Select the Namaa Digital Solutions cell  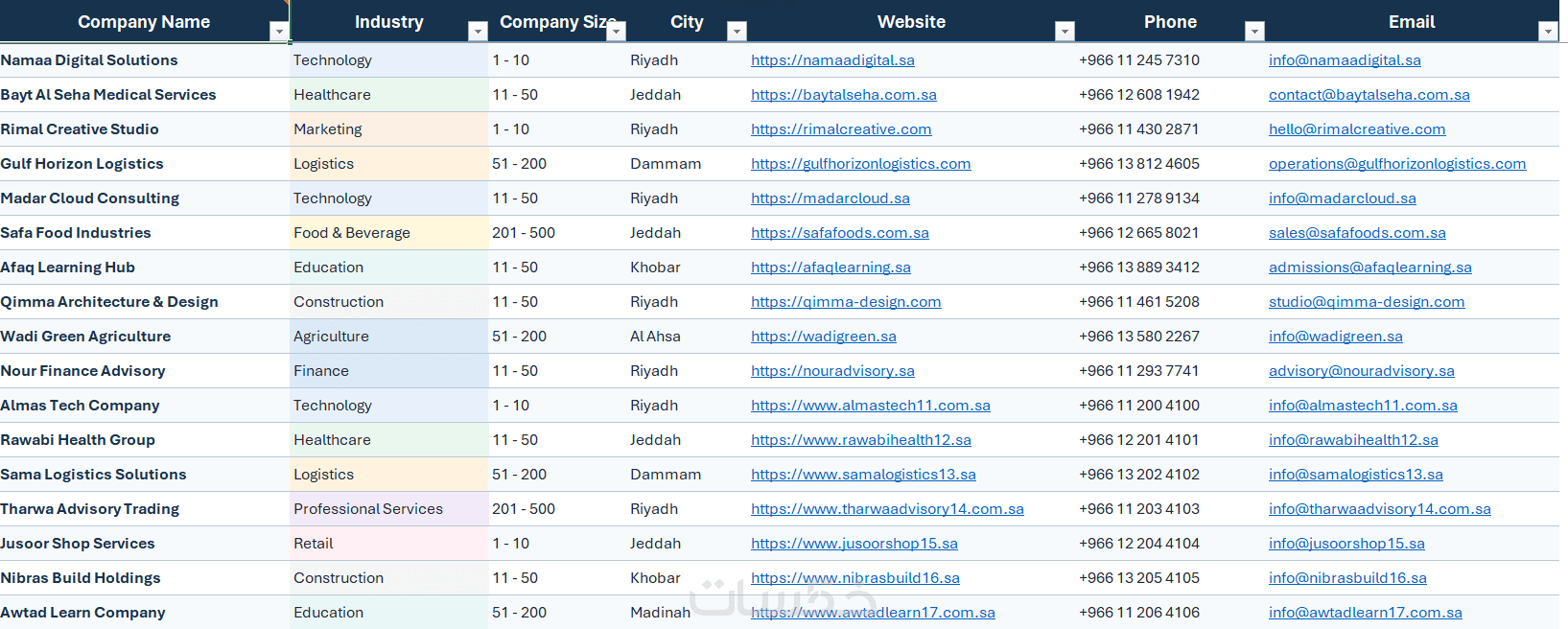pyautogui.click(x=145, y=60)
